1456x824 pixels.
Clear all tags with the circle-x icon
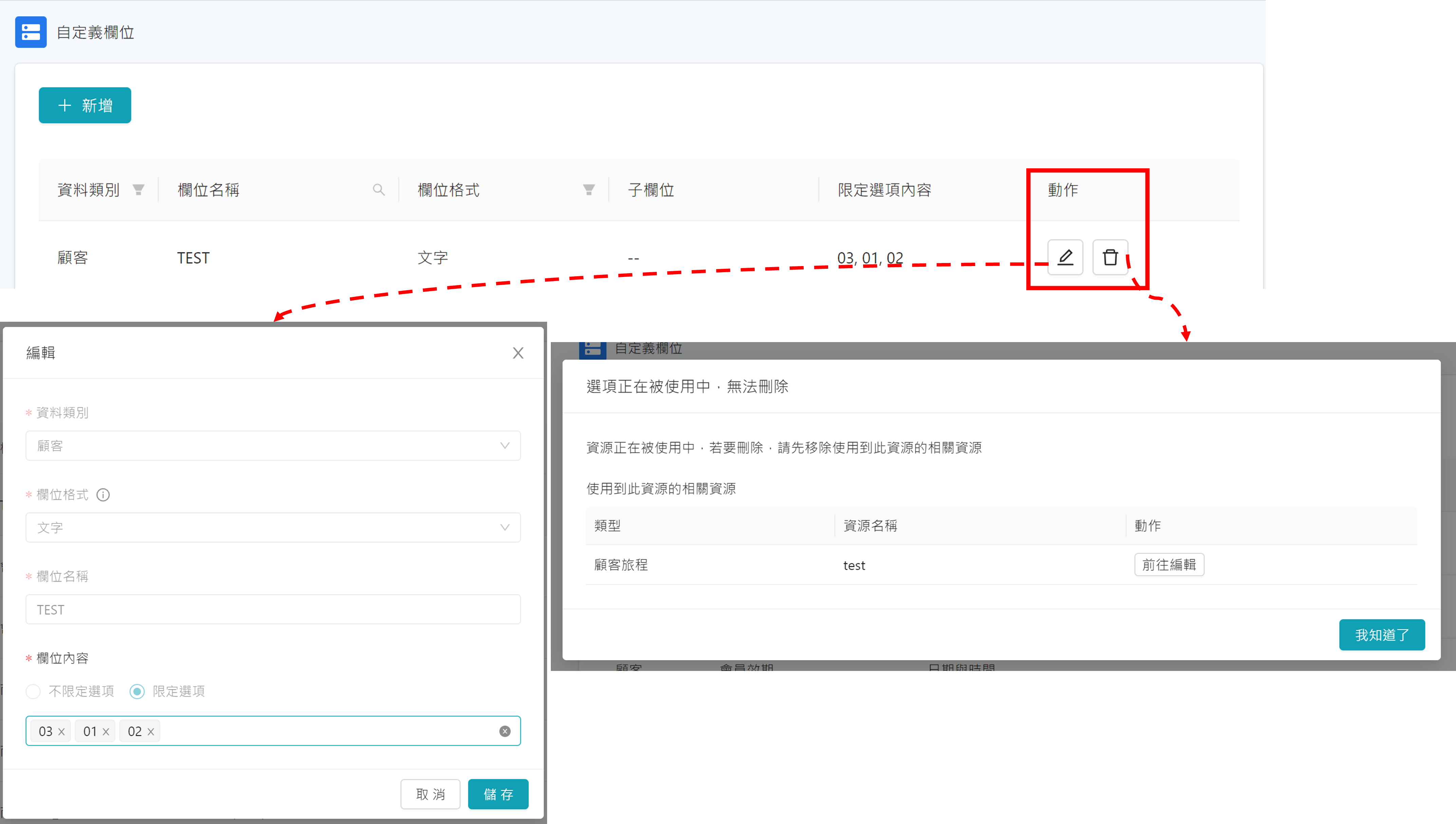[x=505, y=731]
